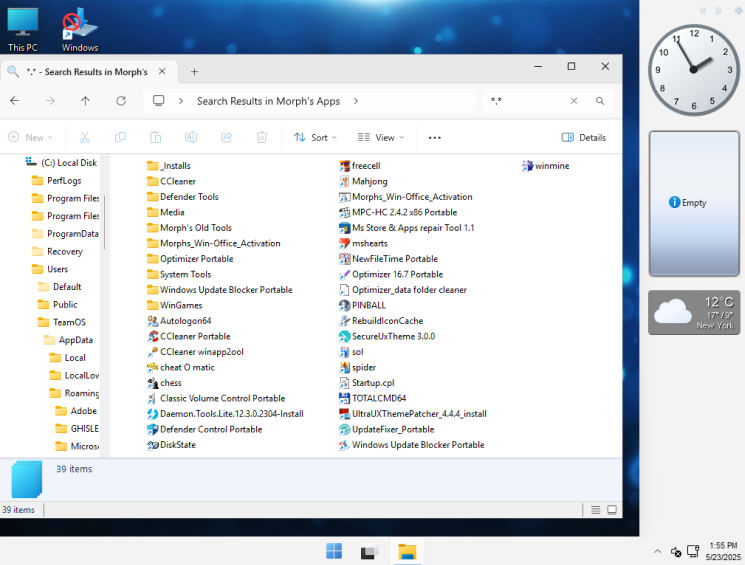The image size is (745, 565).
Task: Select the TOTALCMD64 floppy icon
Action: coord(344,398)
